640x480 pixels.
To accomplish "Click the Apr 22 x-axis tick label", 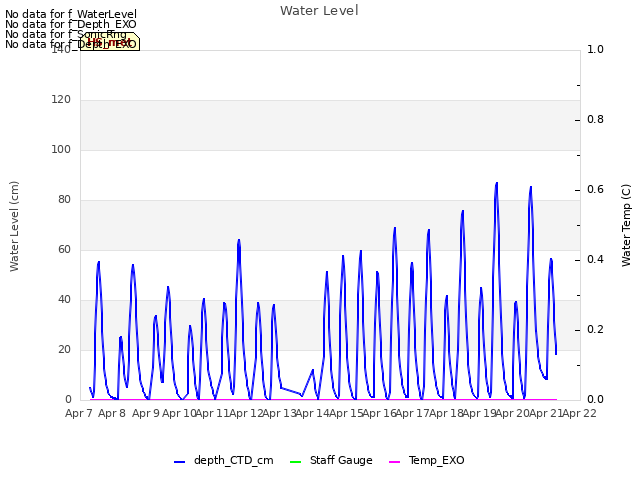I will pyautogui.click(x=579, y=413).
